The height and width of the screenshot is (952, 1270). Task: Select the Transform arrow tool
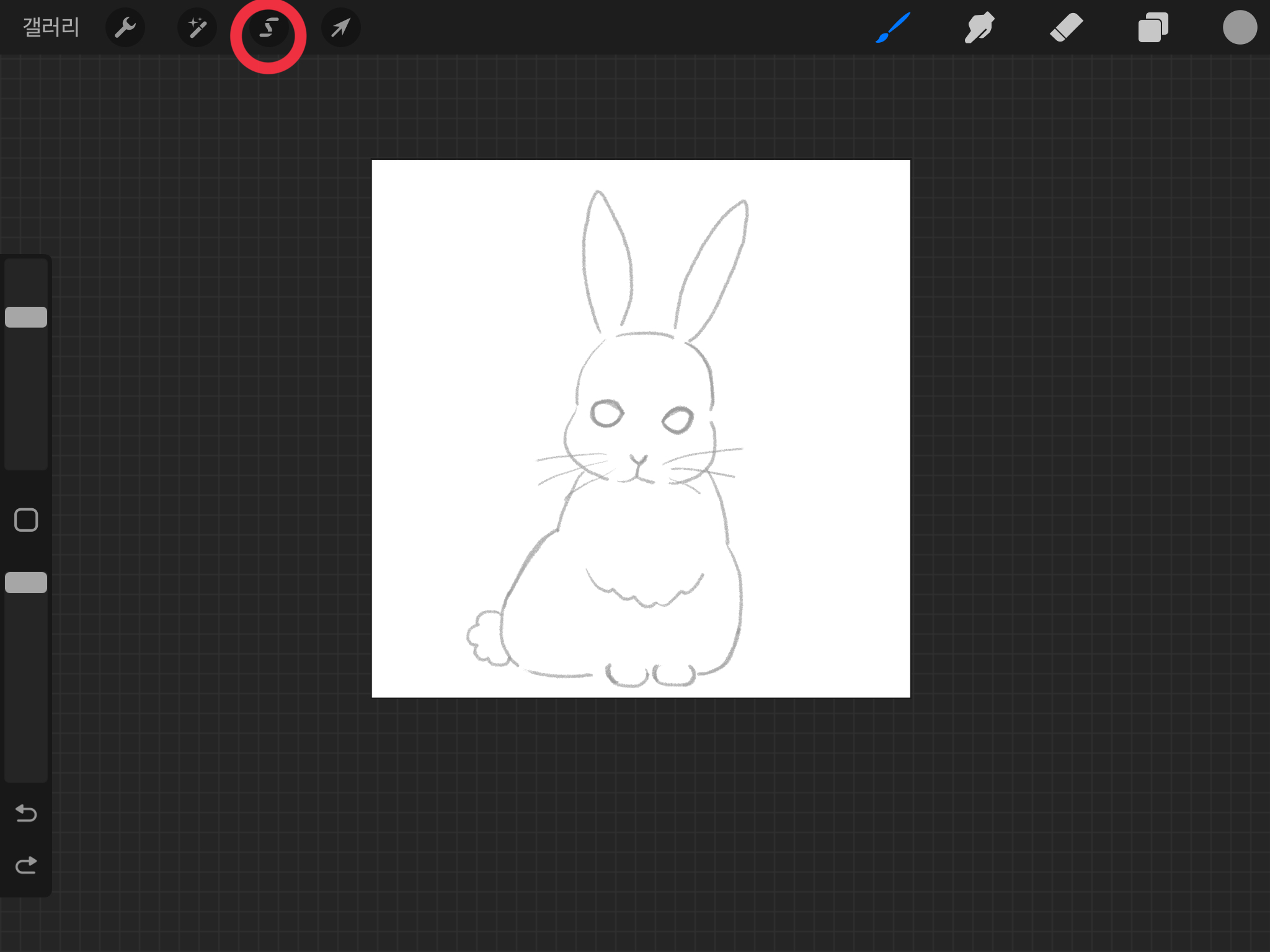point(340,27)
